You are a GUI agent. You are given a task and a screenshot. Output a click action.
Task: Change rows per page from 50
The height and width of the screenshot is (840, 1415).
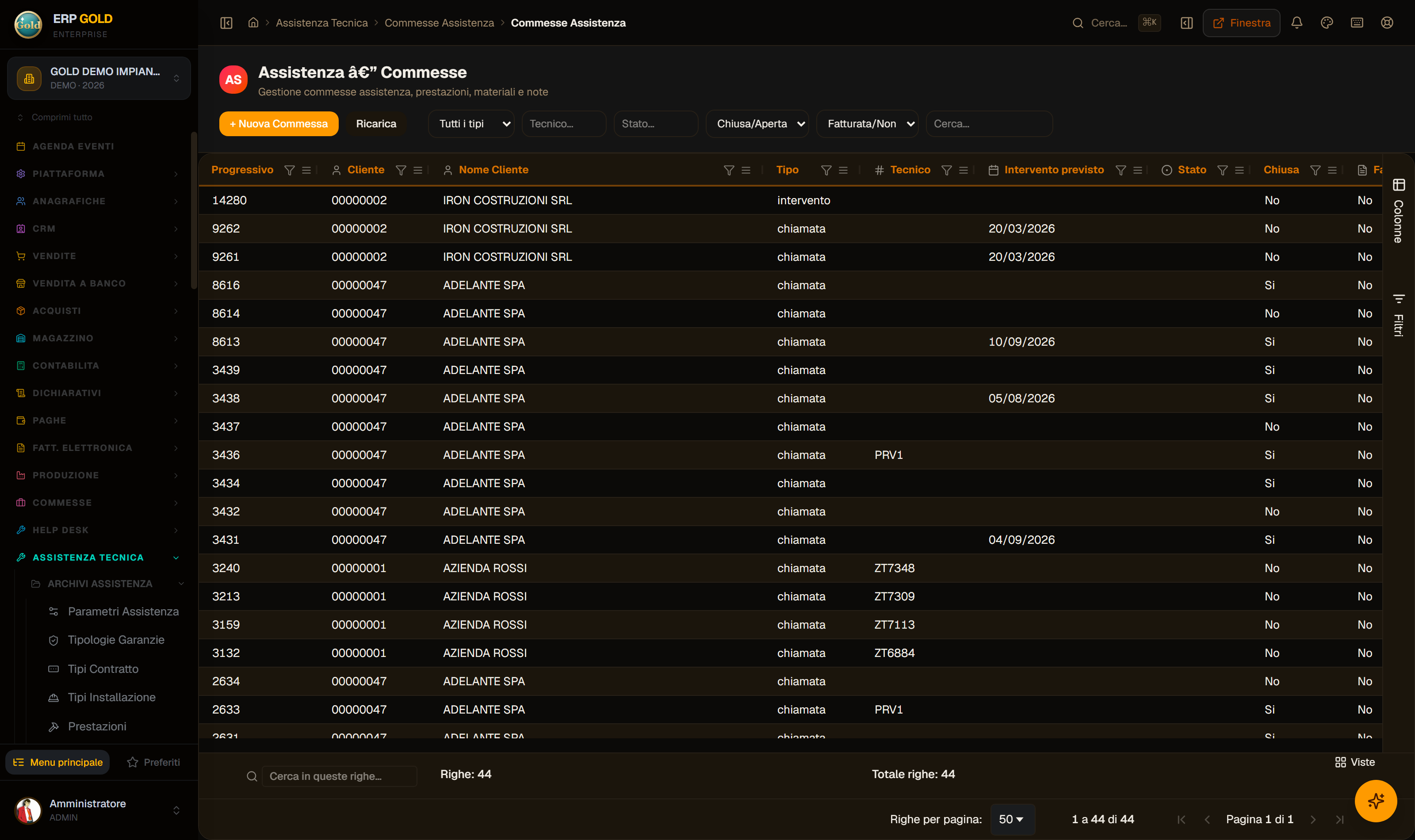tap(1012, 819)
